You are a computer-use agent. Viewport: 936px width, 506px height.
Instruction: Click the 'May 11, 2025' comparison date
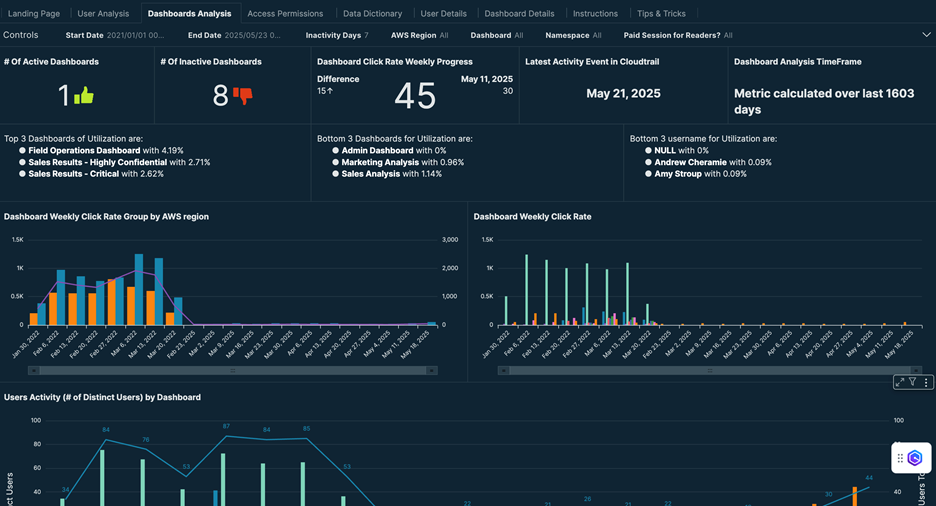[x=487, y=79]
